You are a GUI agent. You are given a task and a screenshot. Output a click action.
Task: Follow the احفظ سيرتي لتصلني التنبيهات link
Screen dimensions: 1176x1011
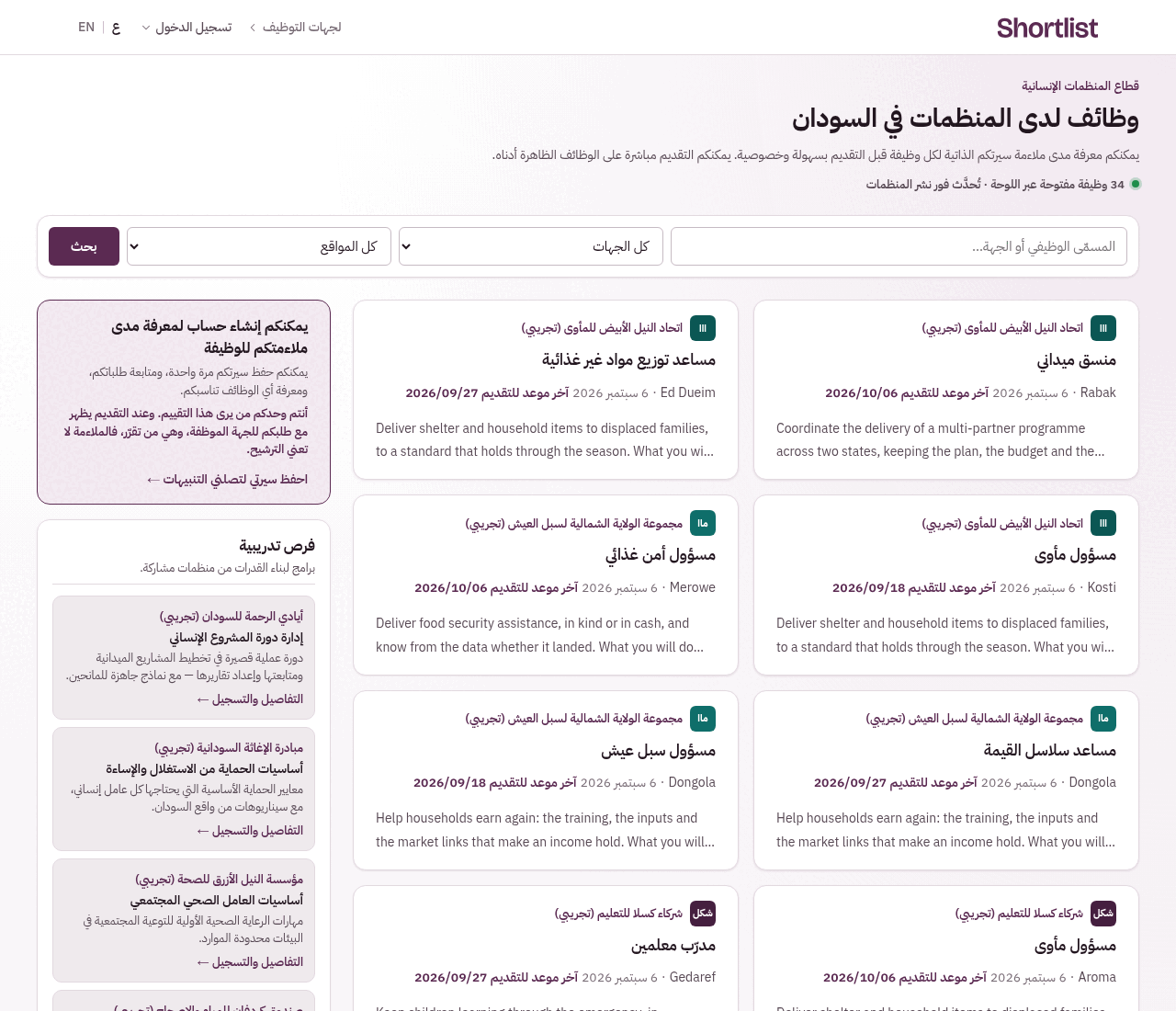tap(227, 479)
